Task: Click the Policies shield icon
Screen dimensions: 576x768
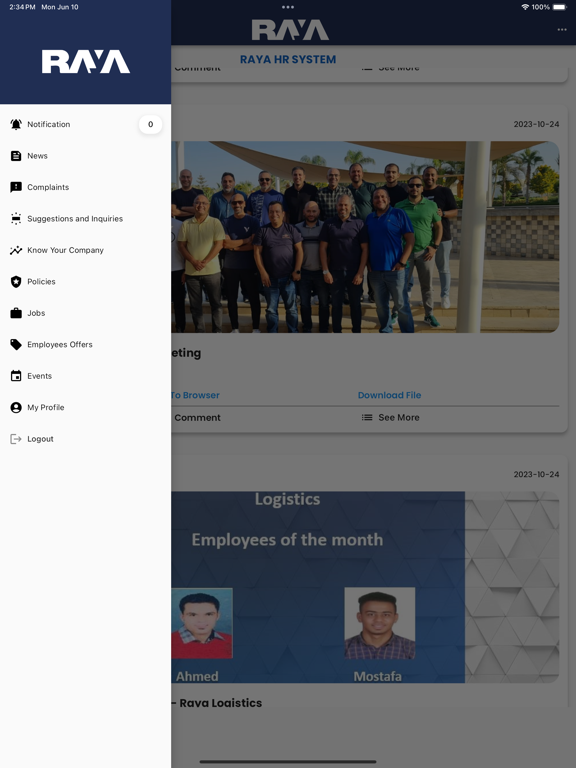Action: coord(16,282)
